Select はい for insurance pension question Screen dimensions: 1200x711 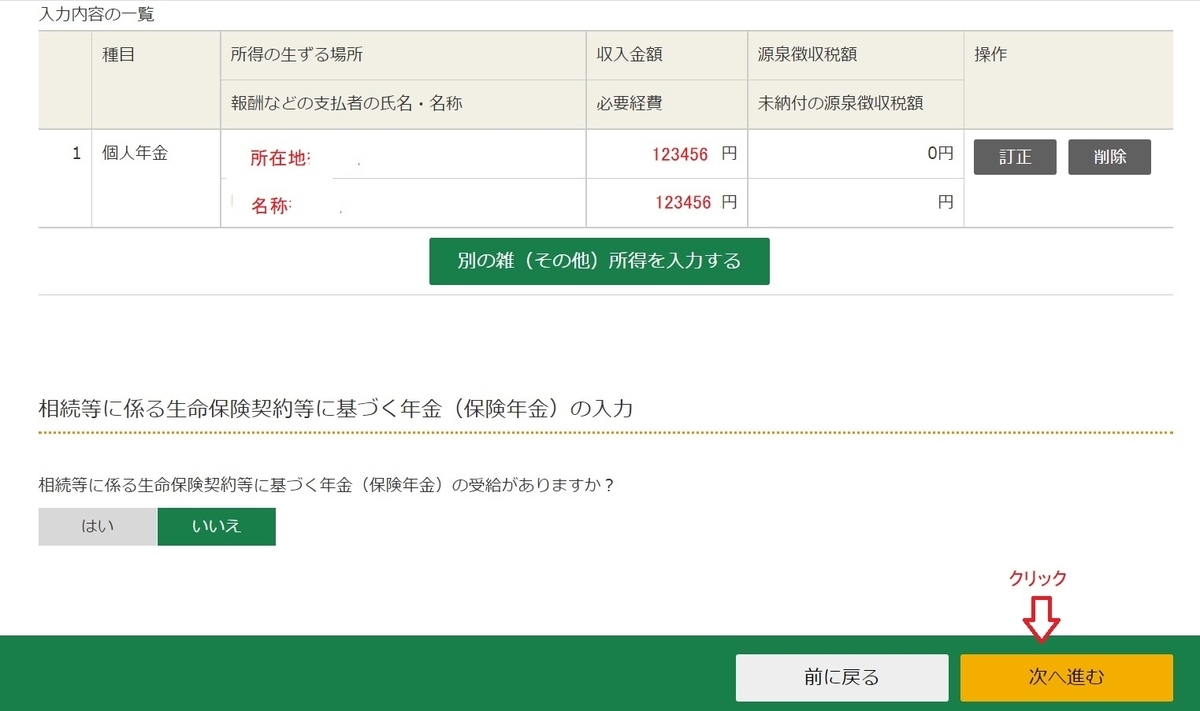pos(97,526)
